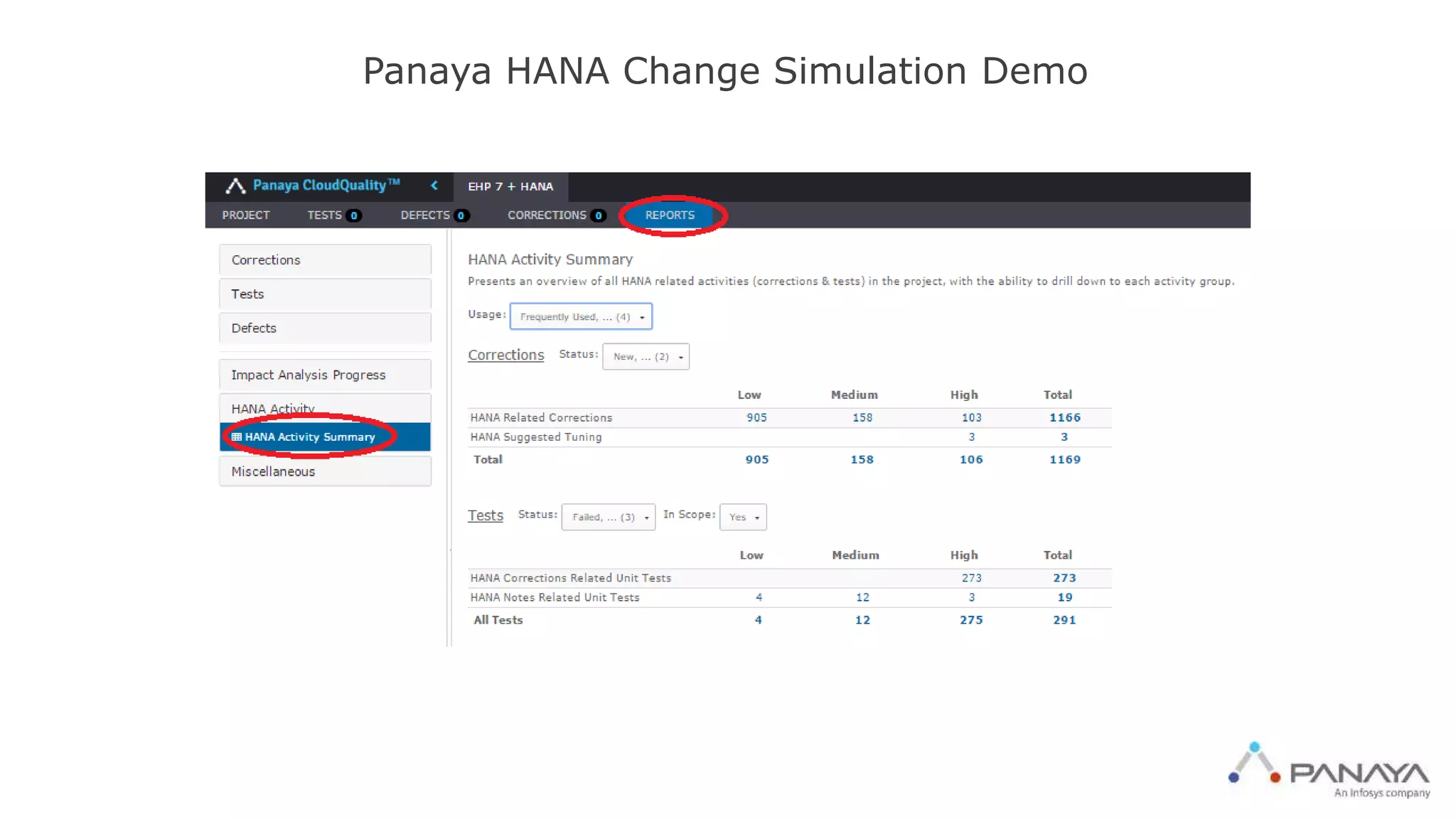This screenshot has width=1456, height=819.
Task: Open high HANA Notes Related Unit Tests
Action: 972,598
